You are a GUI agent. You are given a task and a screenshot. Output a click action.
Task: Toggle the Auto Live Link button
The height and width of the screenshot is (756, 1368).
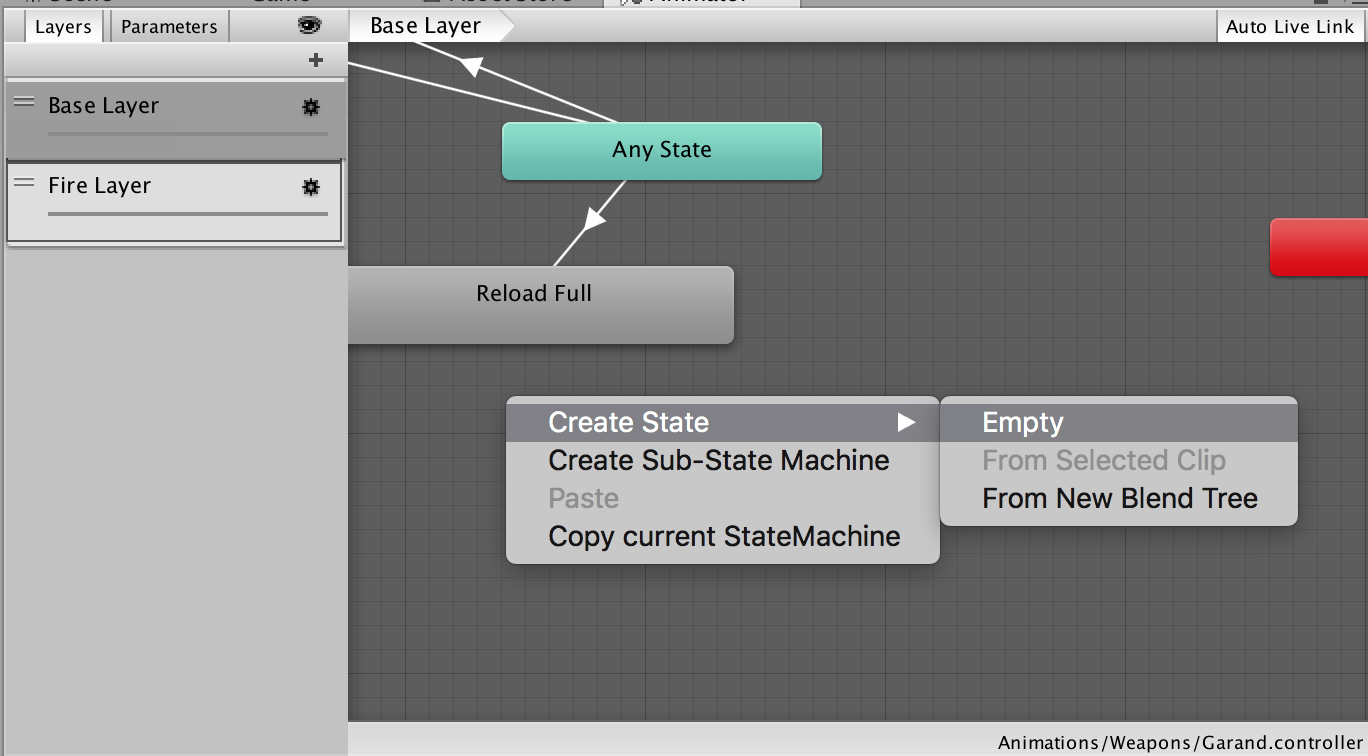pyautogui.click(x=1289, y=27)
